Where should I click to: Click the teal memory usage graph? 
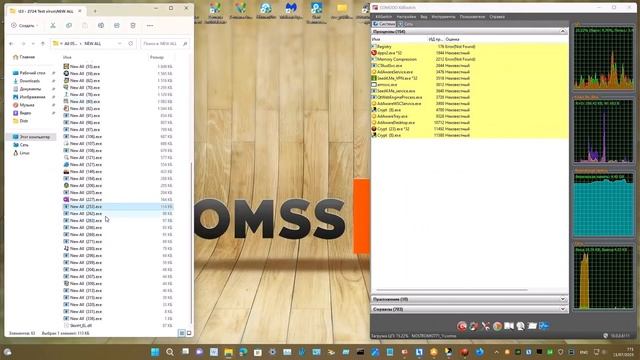(x=604, y=204)
